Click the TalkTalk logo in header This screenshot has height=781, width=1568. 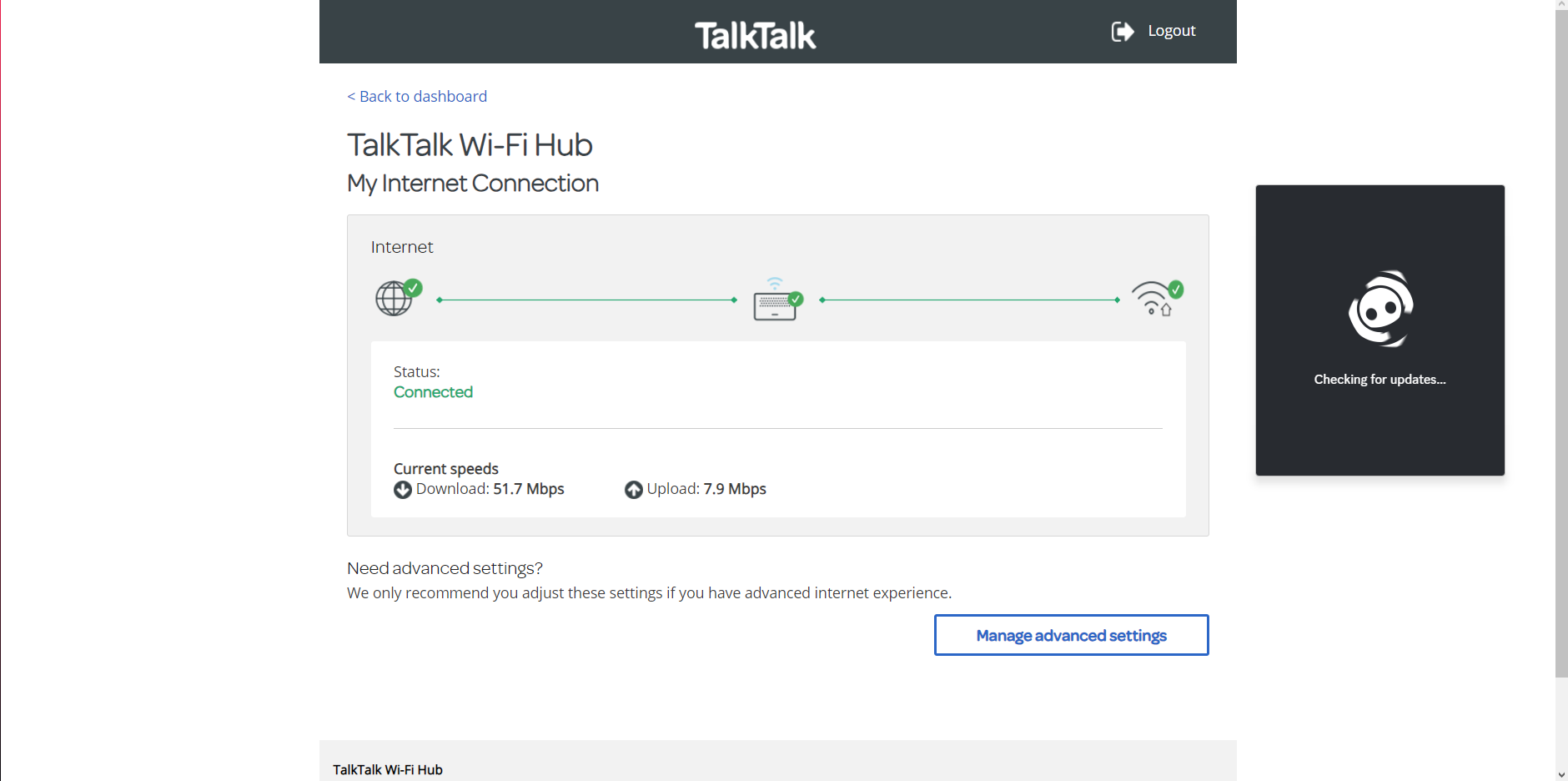pyautogui.click(x=756, y=35)
